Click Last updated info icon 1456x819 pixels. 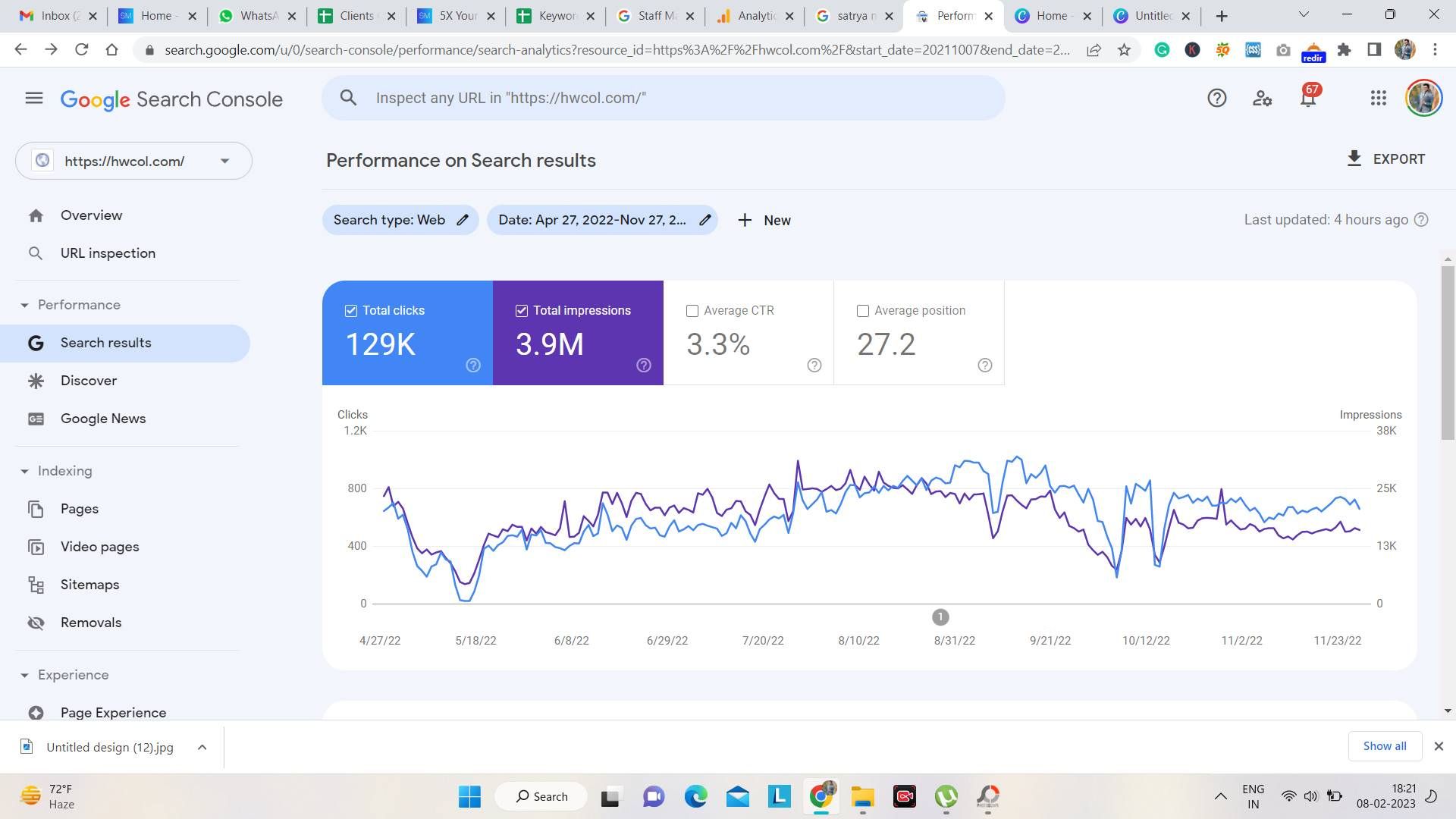click(x=1422, y=220)
